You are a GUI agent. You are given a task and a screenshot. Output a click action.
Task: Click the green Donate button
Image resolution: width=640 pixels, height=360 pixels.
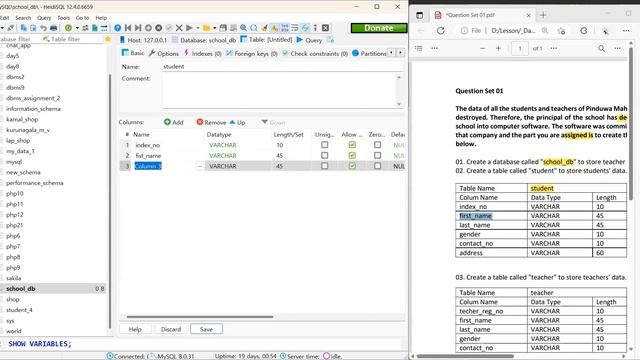coord(379,28)
